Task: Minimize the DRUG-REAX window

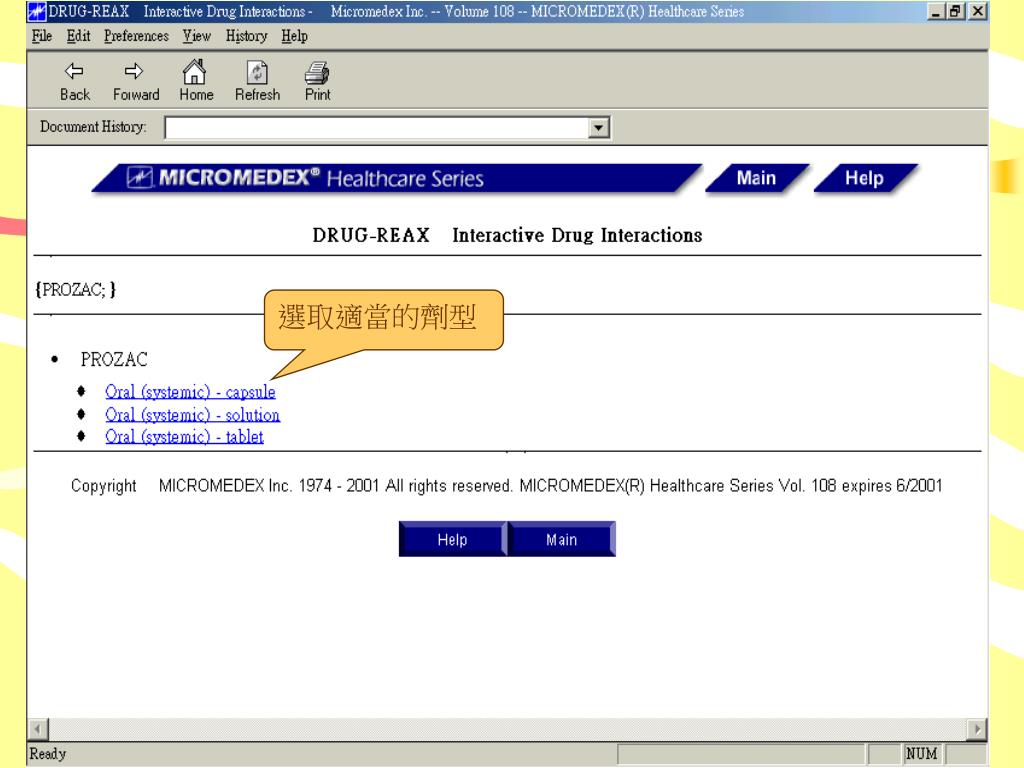Action: 936,11
